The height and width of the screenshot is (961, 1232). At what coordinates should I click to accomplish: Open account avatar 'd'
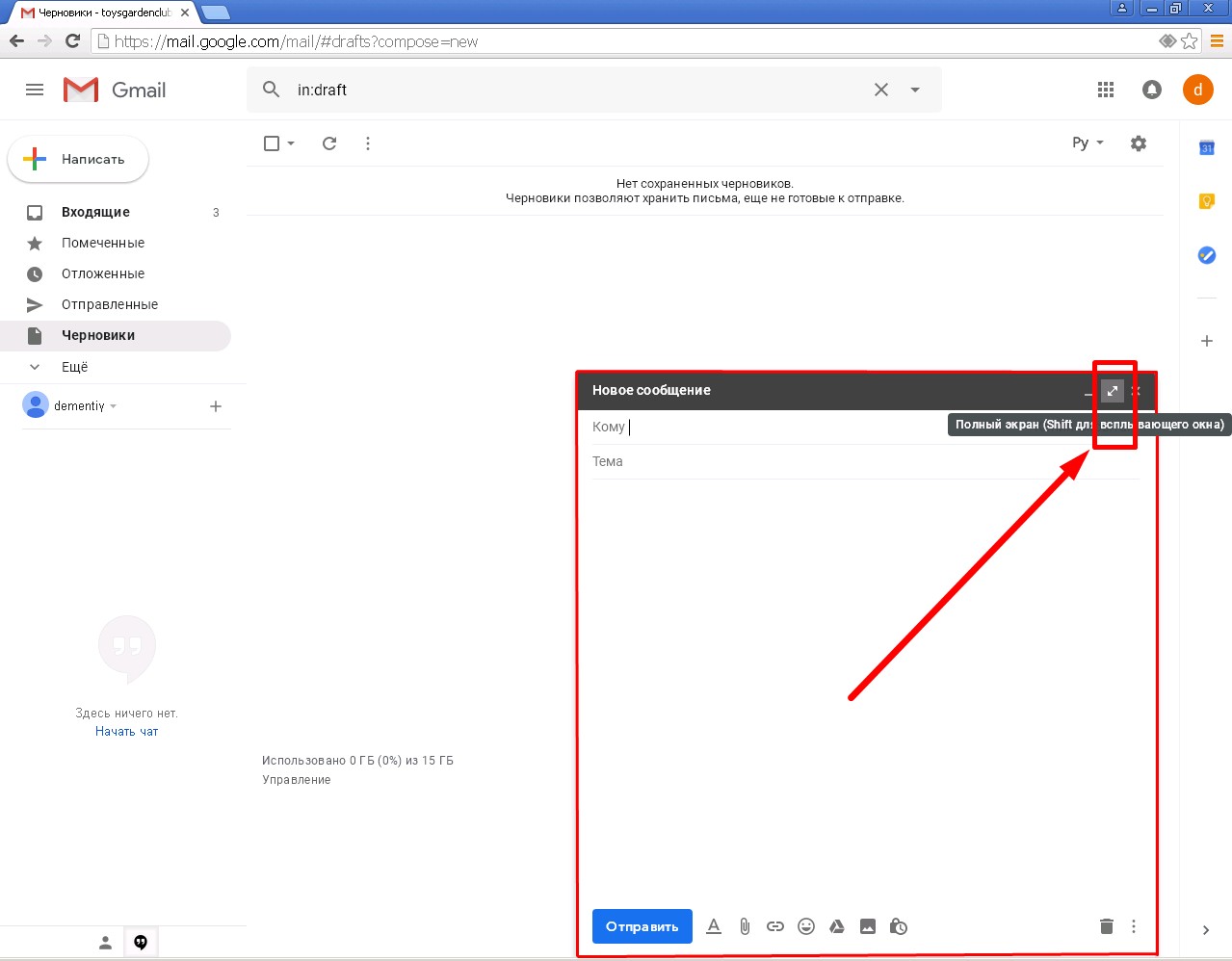tap(1198, 90)
